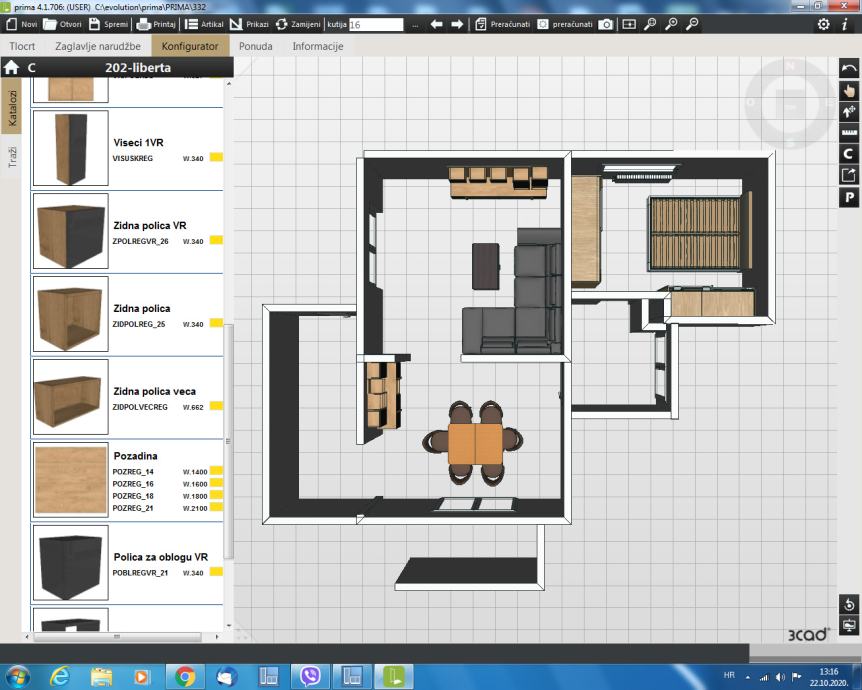Click the Zamijeni replace icon
This screenshot has width=862, height=690.
pos(281,24)
